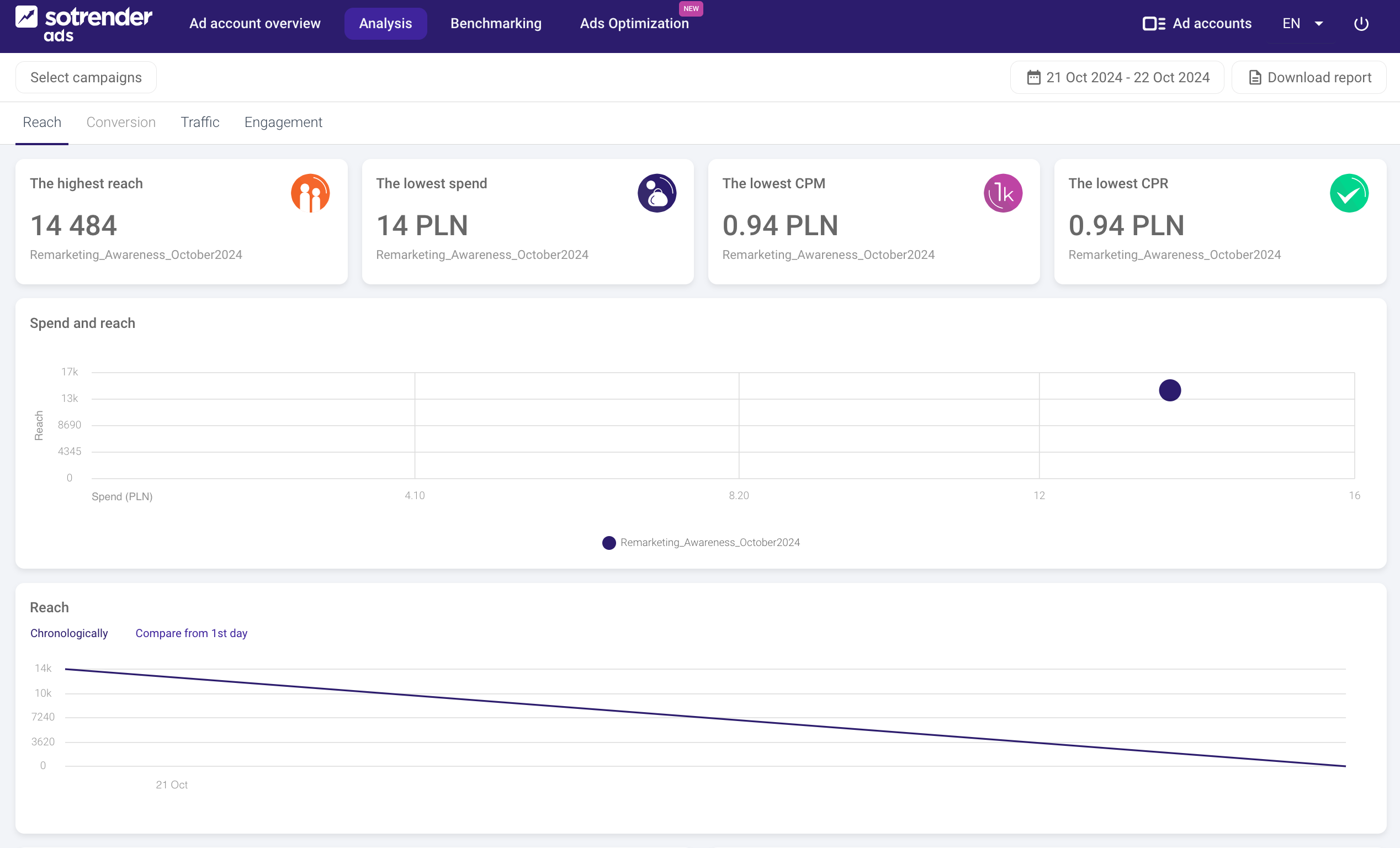Click the power logout icon
The width and height of the screenshot is (1400, 848).
point(1361,24)
